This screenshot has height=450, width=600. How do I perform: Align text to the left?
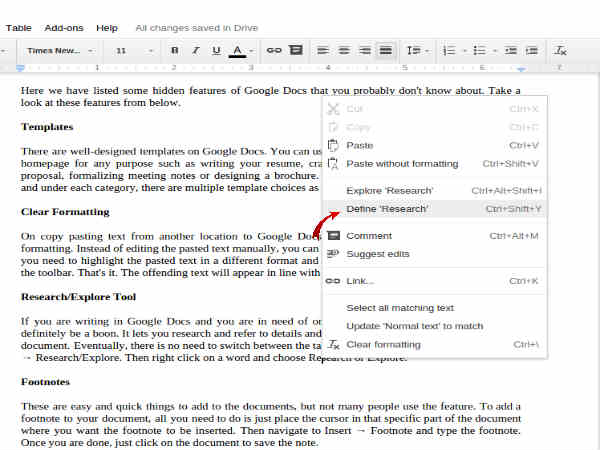pos(322,49)
